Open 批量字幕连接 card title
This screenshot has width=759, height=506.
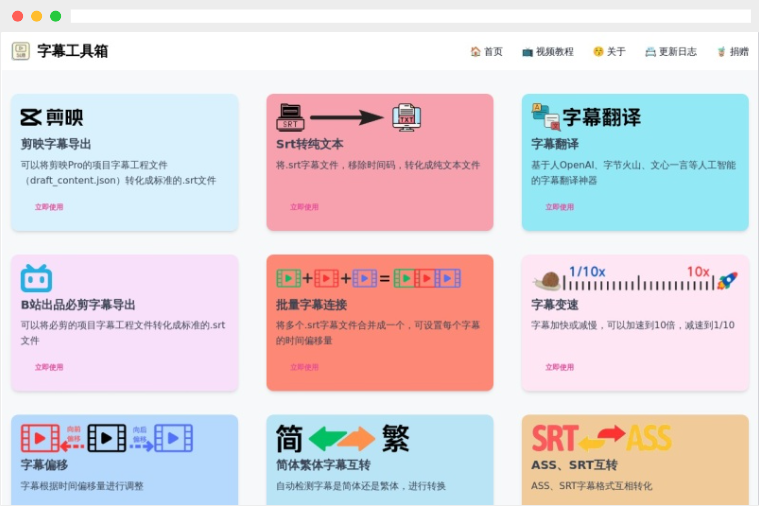click(311, 305)
